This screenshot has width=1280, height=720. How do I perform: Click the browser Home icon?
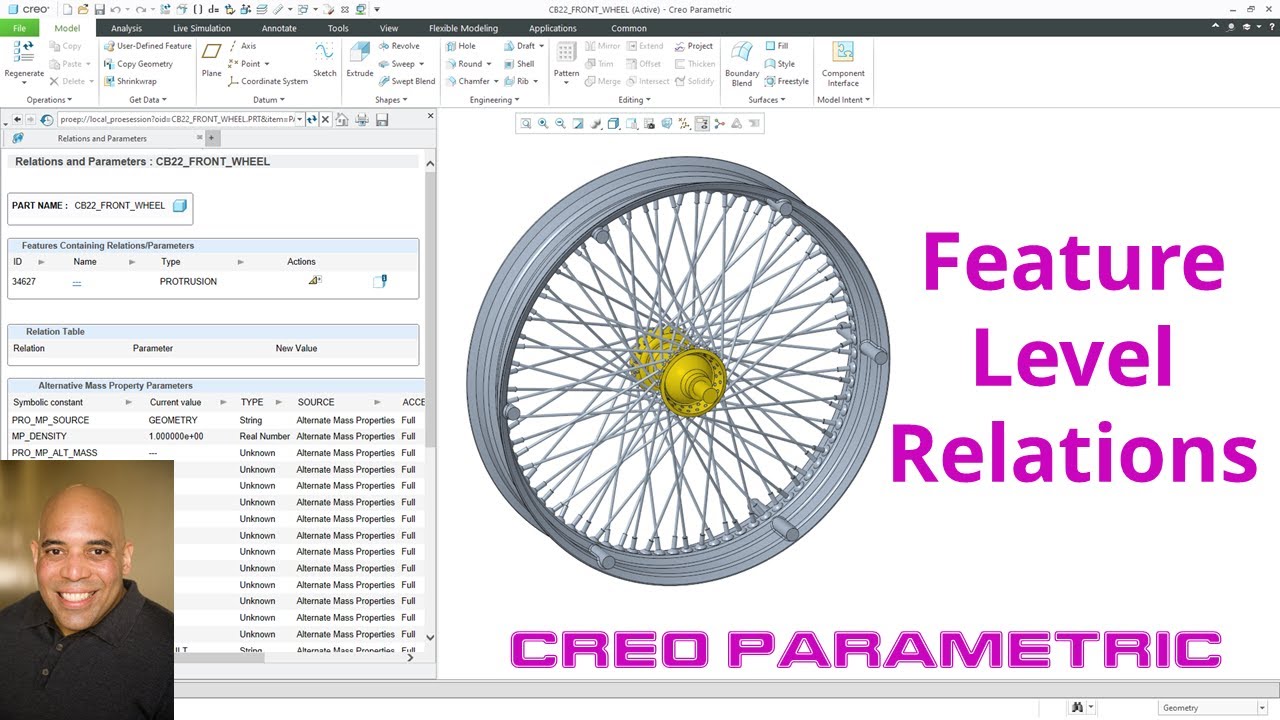(342, 120)
